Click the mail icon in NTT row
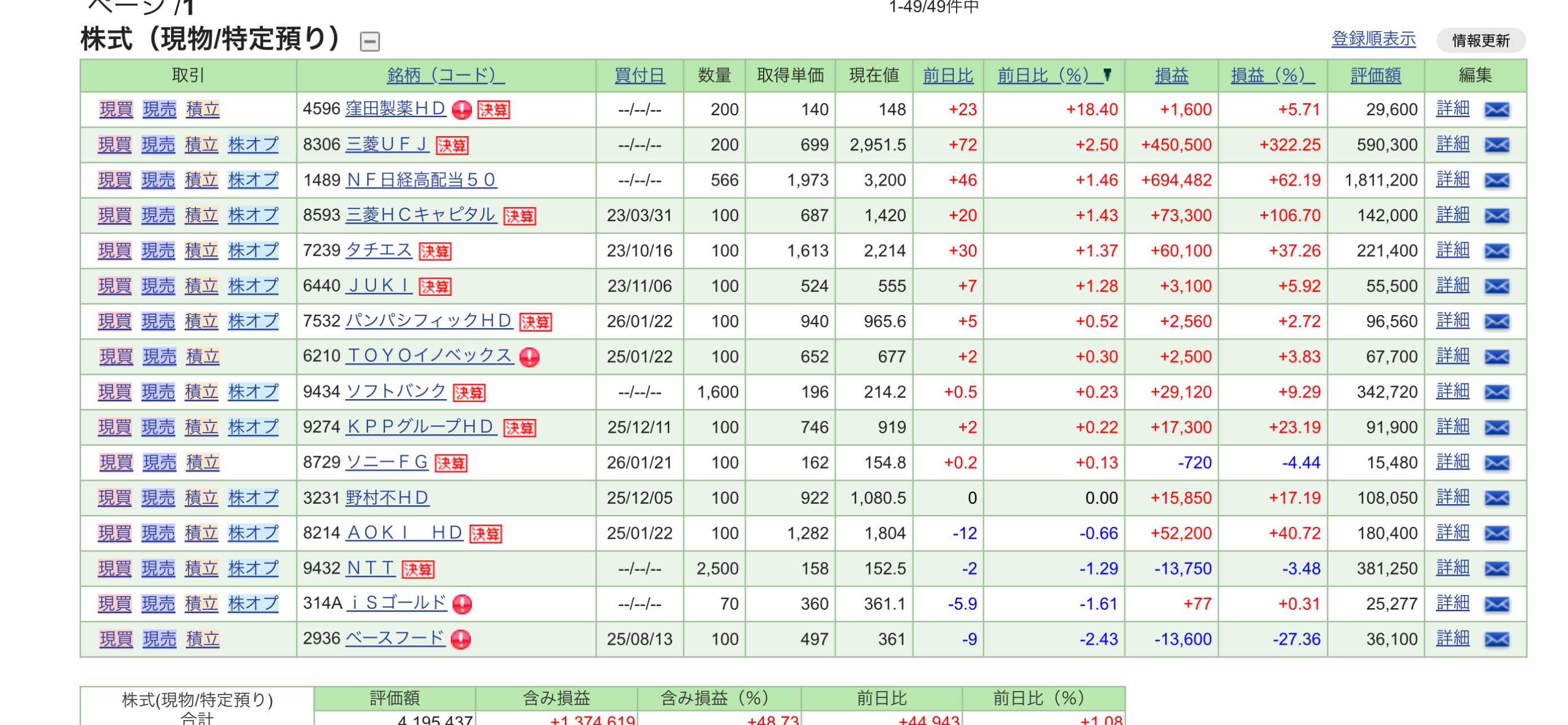The width and height of the screenshot is (1568, 725). (x=1496, y=569)
